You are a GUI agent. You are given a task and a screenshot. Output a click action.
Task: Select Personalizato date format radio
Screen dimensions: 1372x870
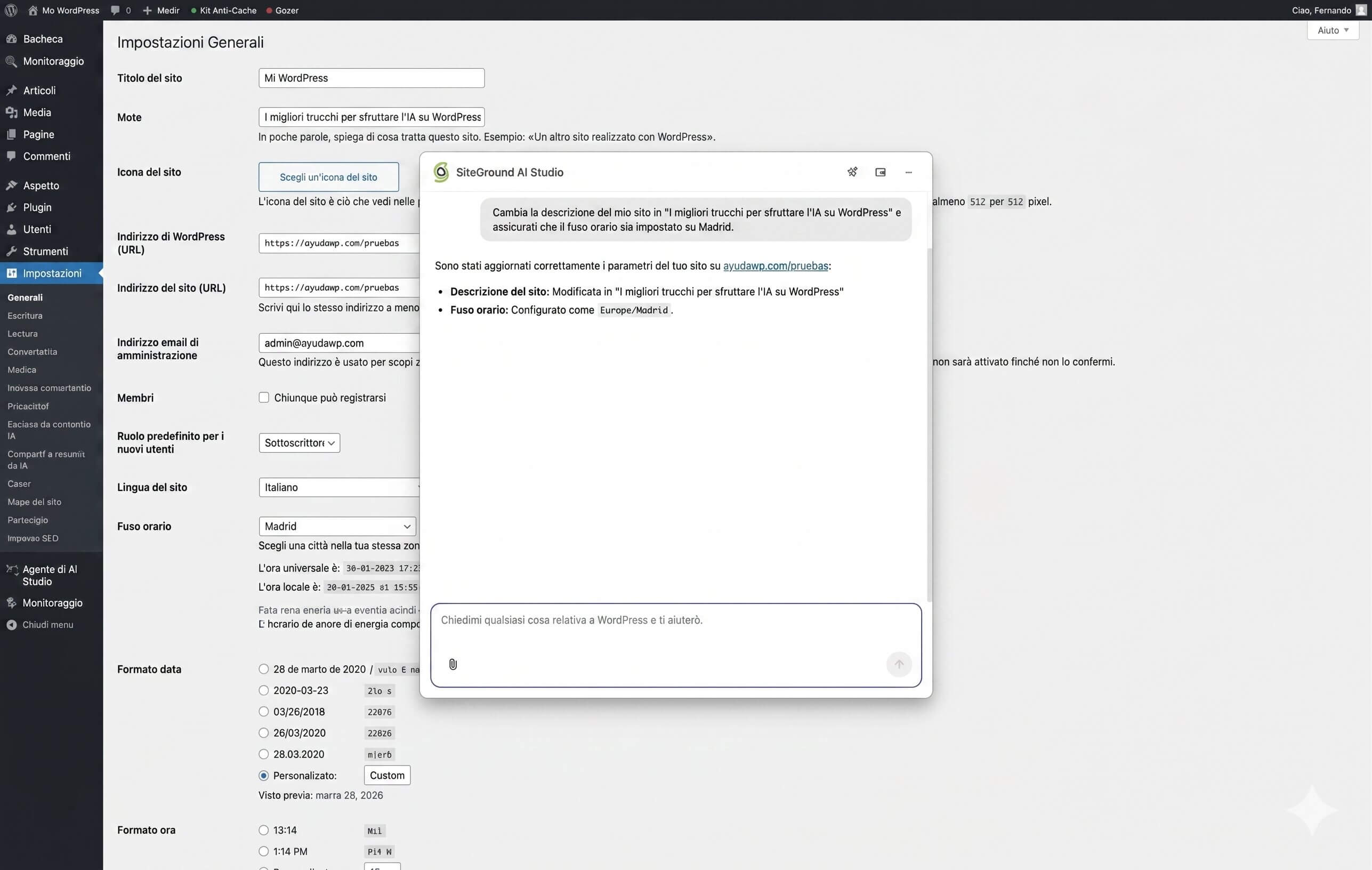pos(263,775)
